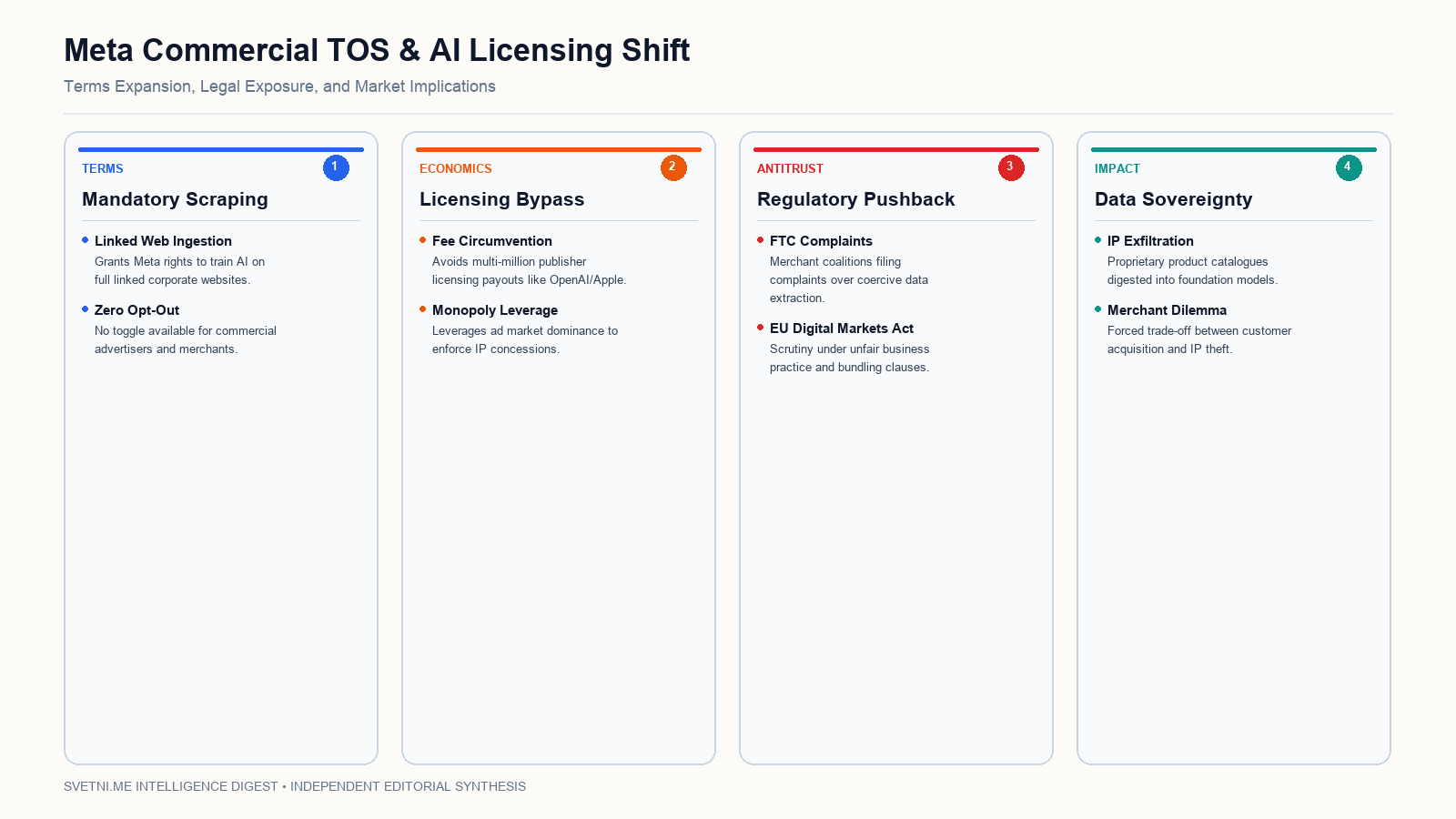
Task: Click the TERMS category label
Action: tap(102, 168)
